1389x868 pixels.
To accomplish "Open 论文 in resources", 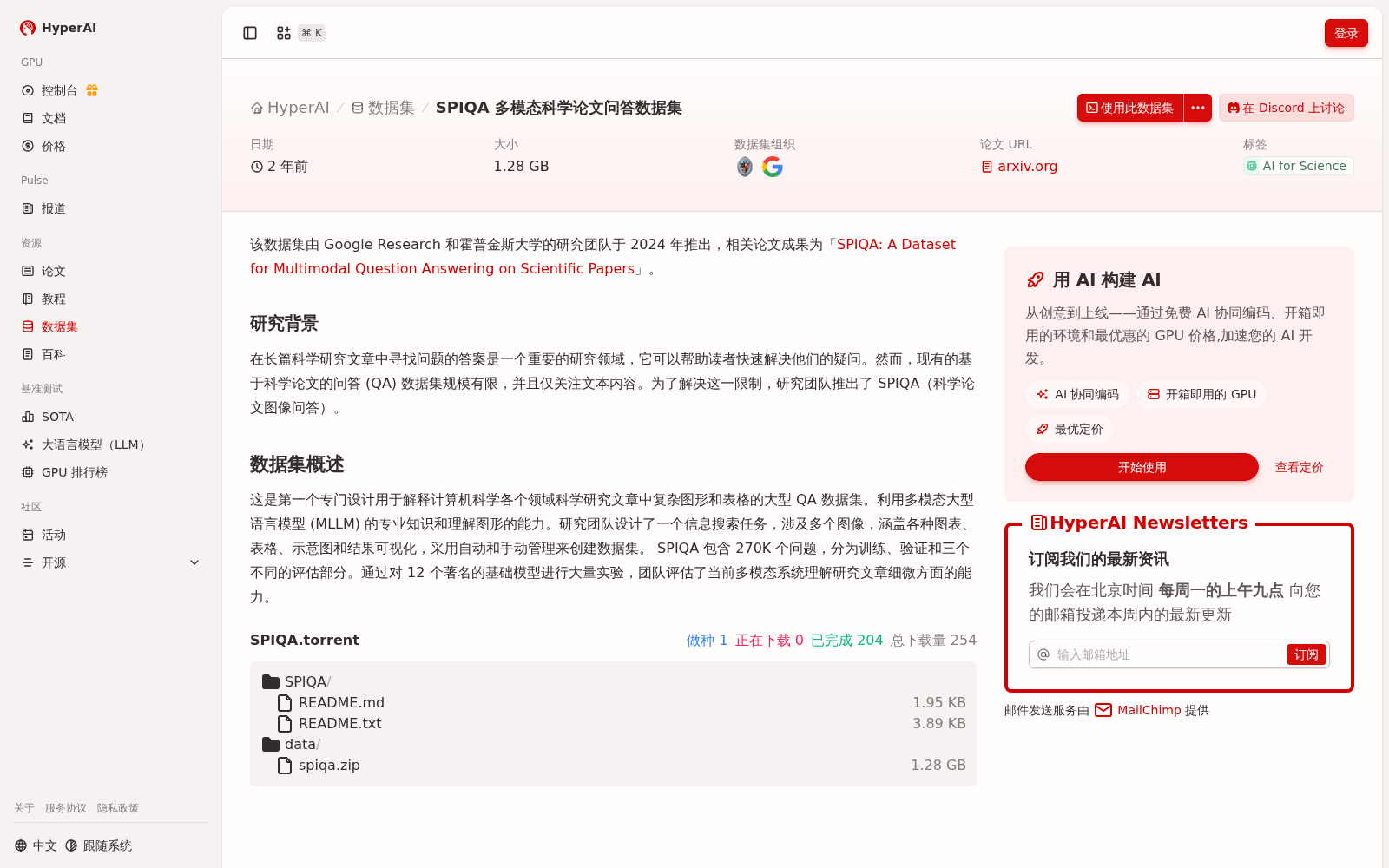I will point(43,271).
